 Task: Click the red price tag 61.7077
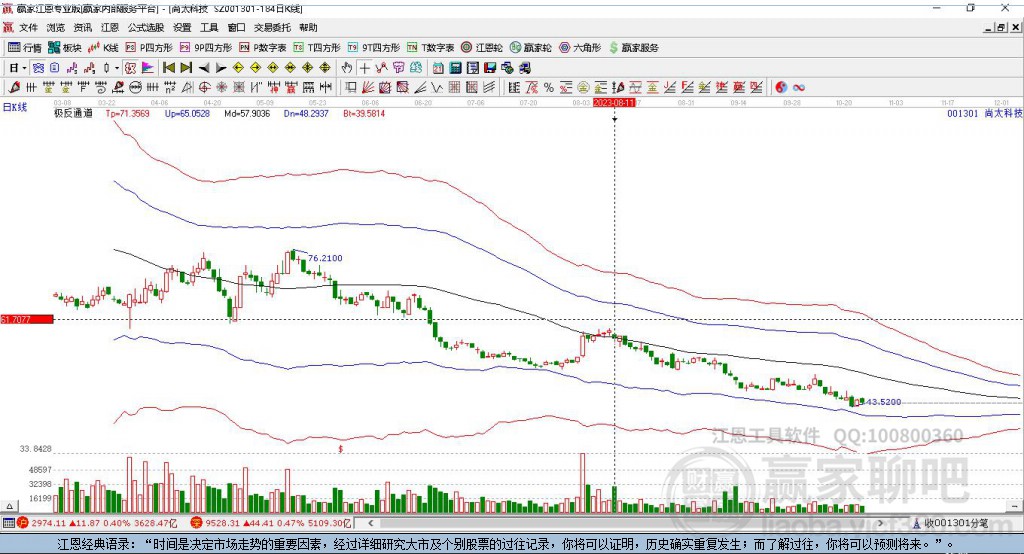27,319
